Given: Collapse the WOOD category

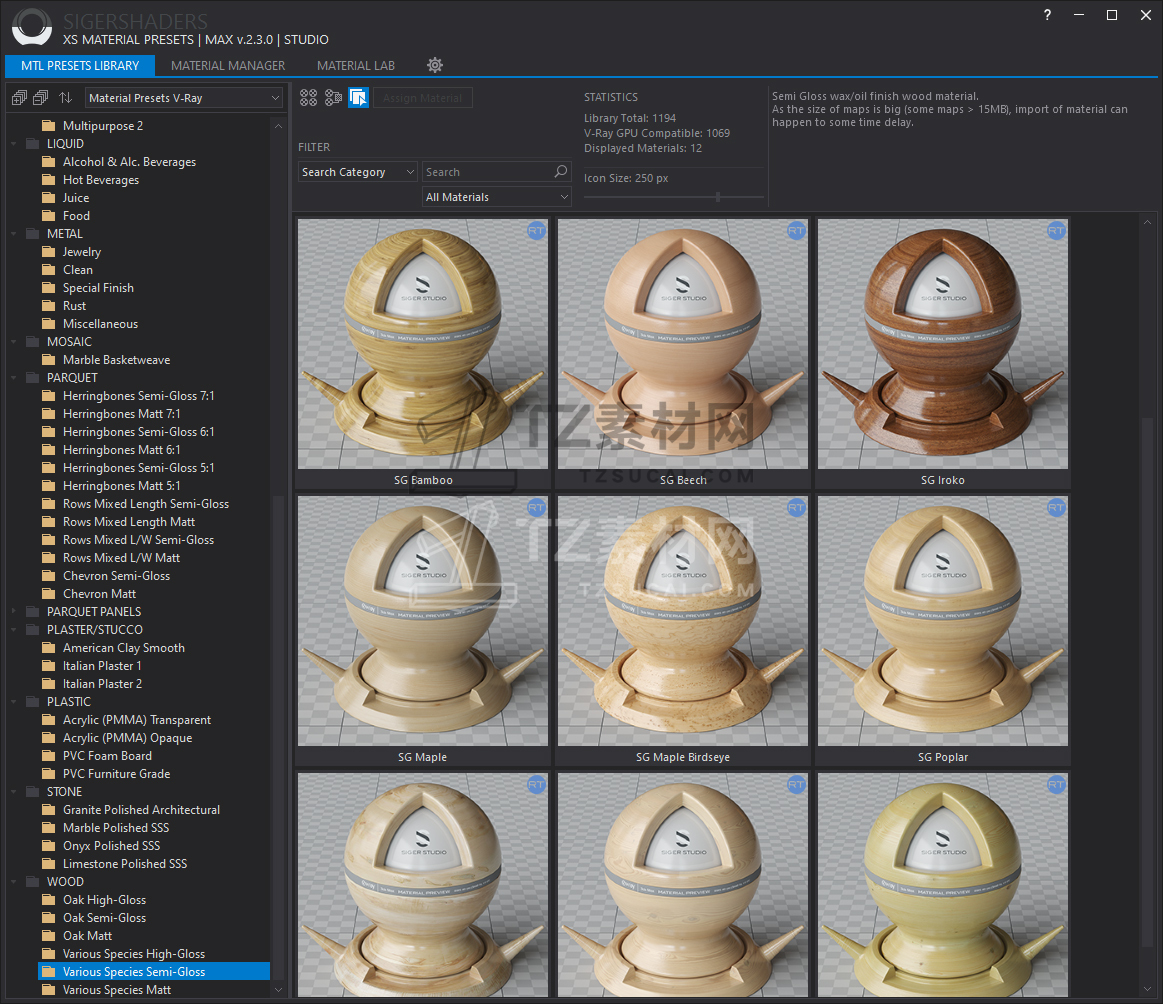Looking at the screenshot, I should [x=13, y=882].
